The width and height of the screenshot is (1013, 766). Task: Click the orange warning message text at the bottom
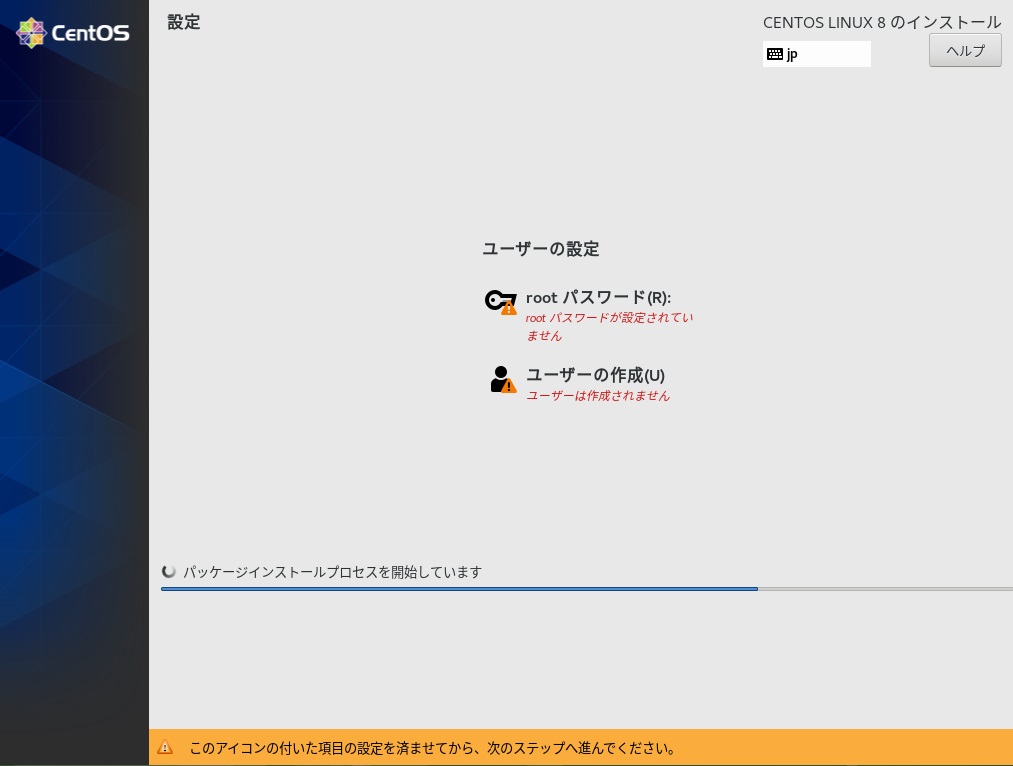[432, 748]
